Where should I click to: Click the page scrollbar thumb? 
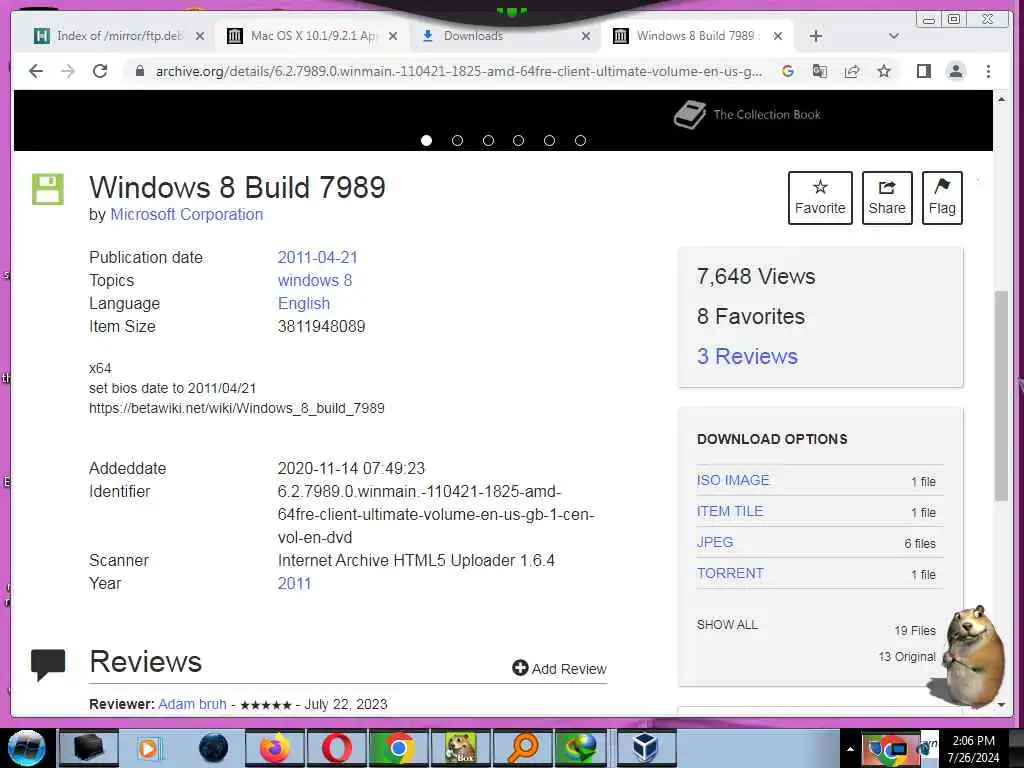tap(1001, 396)
